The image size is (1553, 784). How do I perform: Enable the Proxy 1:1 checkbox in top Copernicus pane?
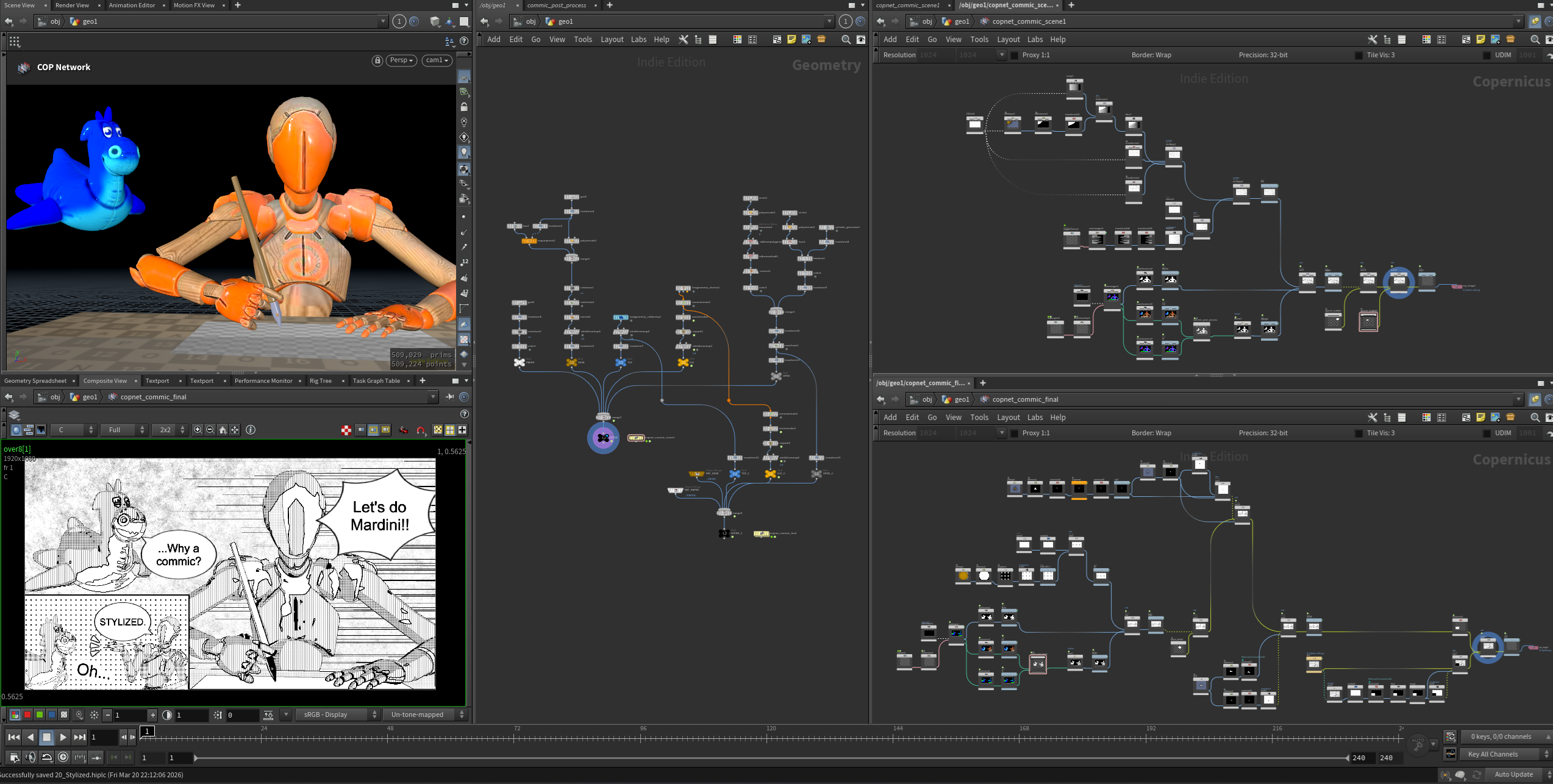1015,55
